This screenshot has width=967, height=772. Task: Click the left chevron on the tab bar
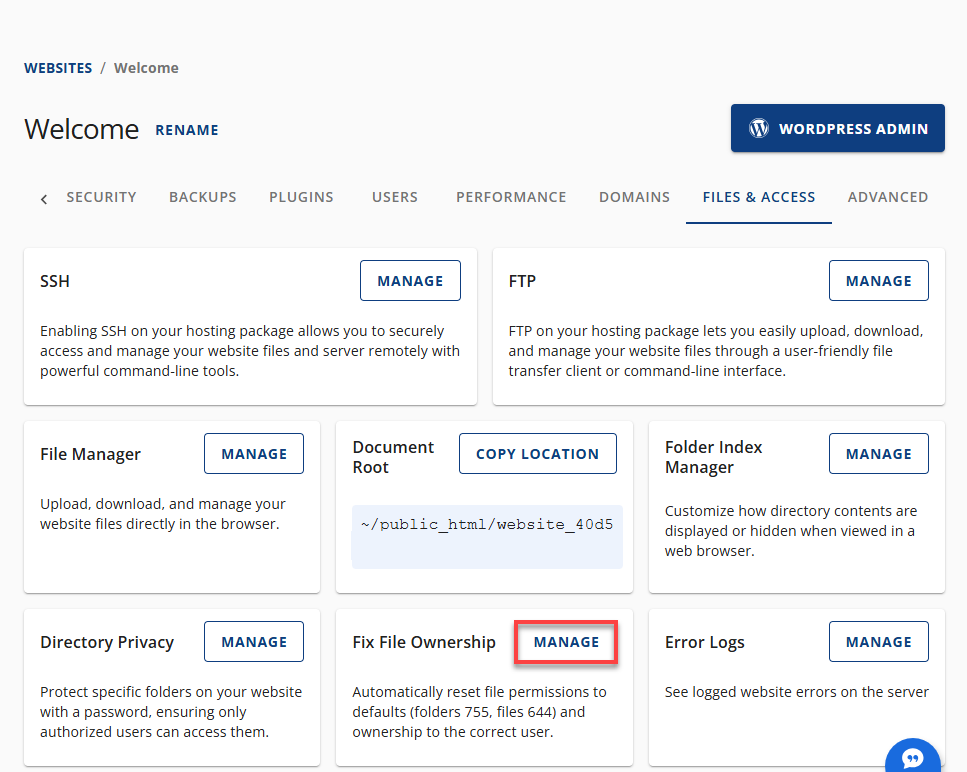click(43, 198)
